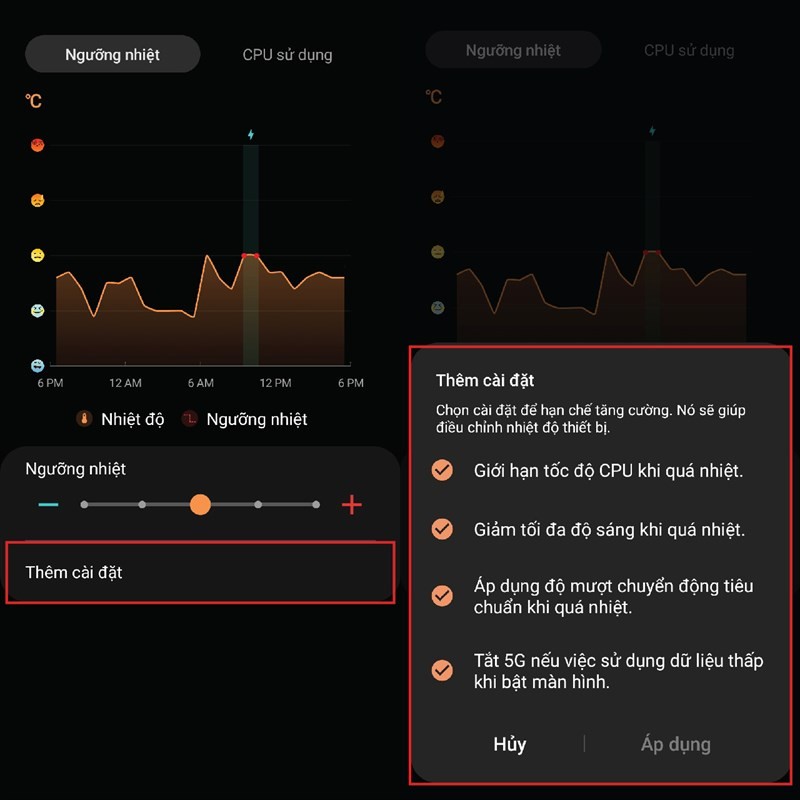The width and height of the screenshot is (800, 800).
Task: Click the minus icon on threshold slider
Action: click(48, 505)
